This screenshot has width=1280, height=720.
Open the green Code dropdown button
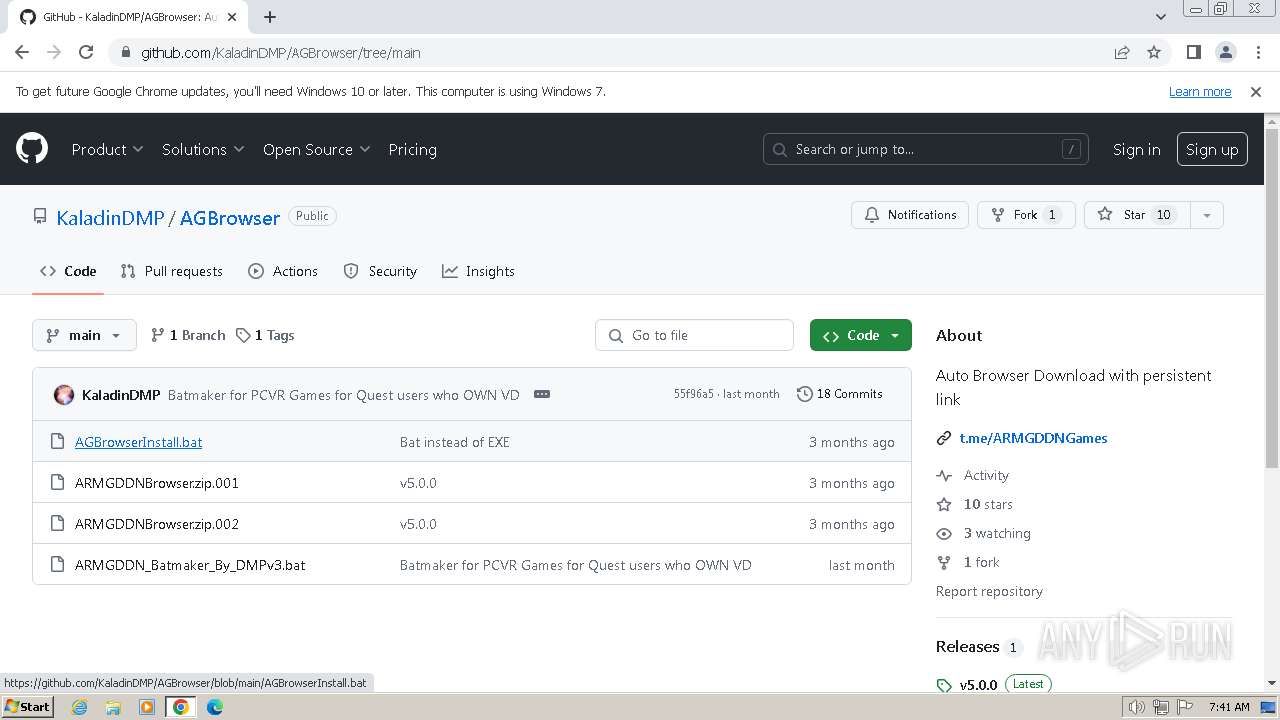(x=861, y=335)
